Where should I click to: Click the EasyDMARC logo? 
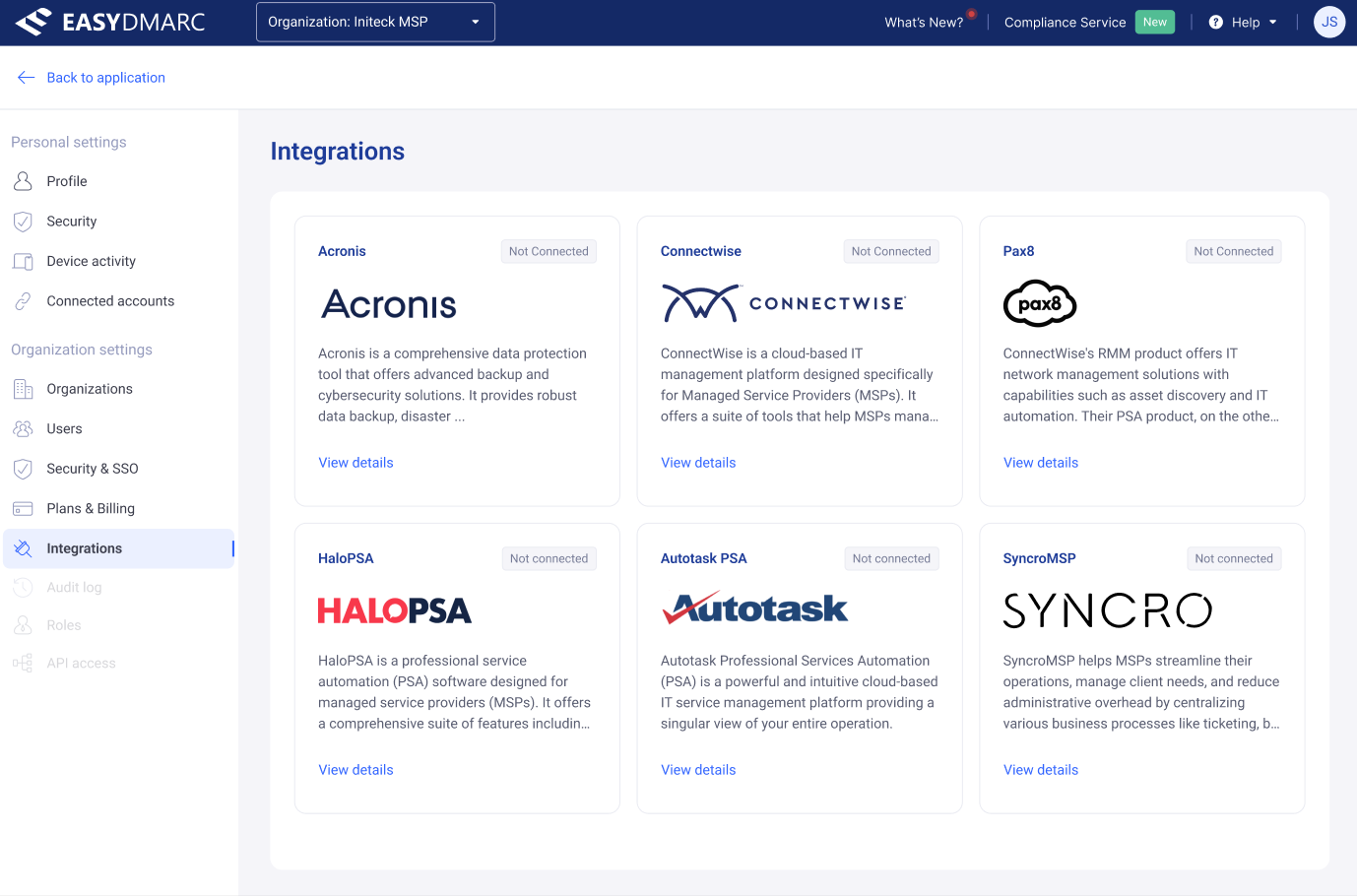coord(110,22)
